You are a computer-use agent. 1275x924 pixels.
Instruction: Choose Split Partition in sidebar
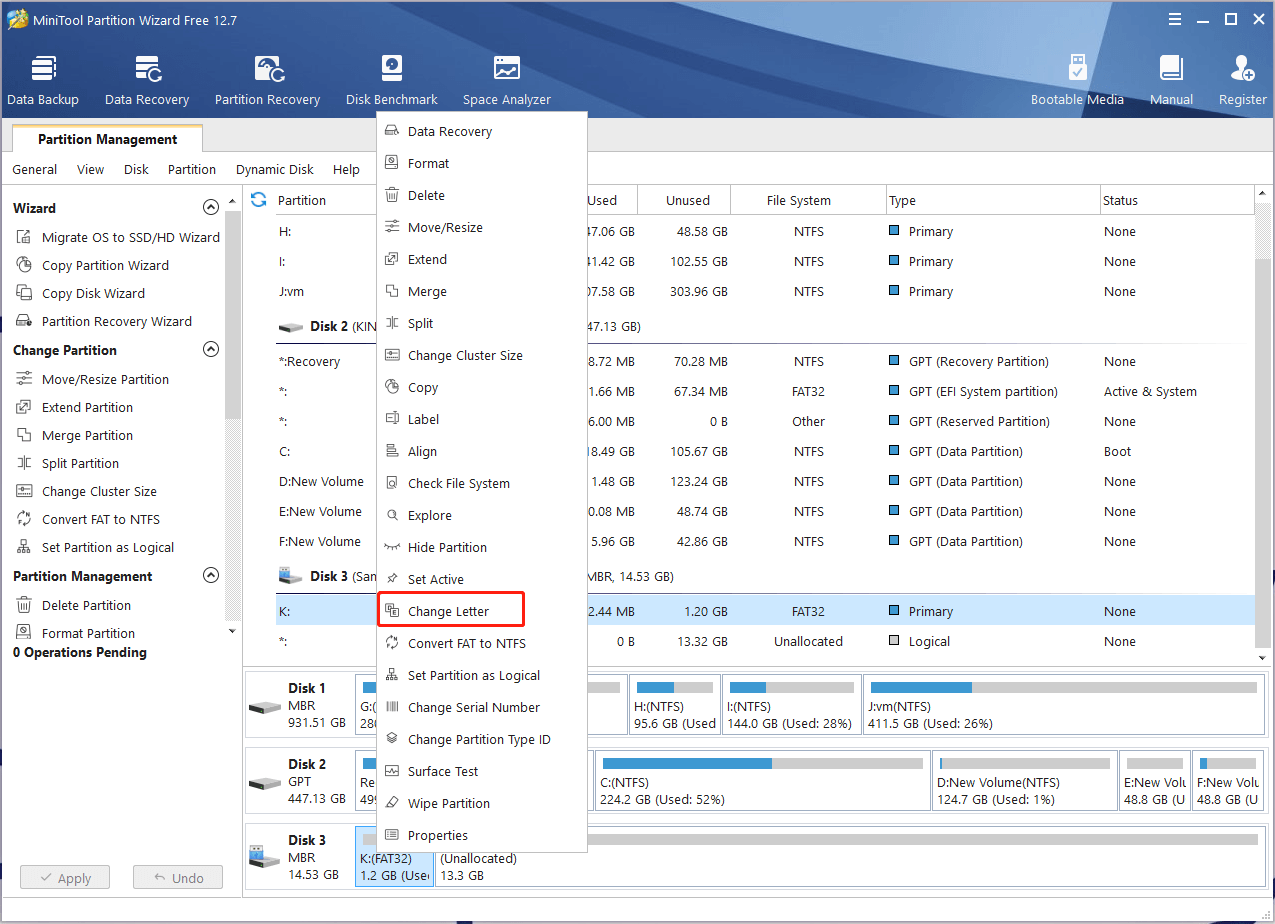(x=68, y=464)
